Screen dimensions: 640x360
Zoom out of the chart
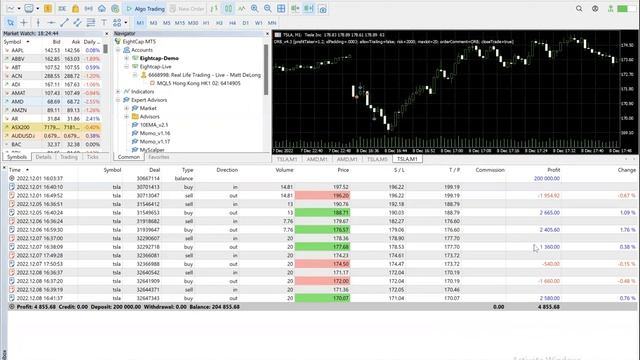[x=268, y=9]
